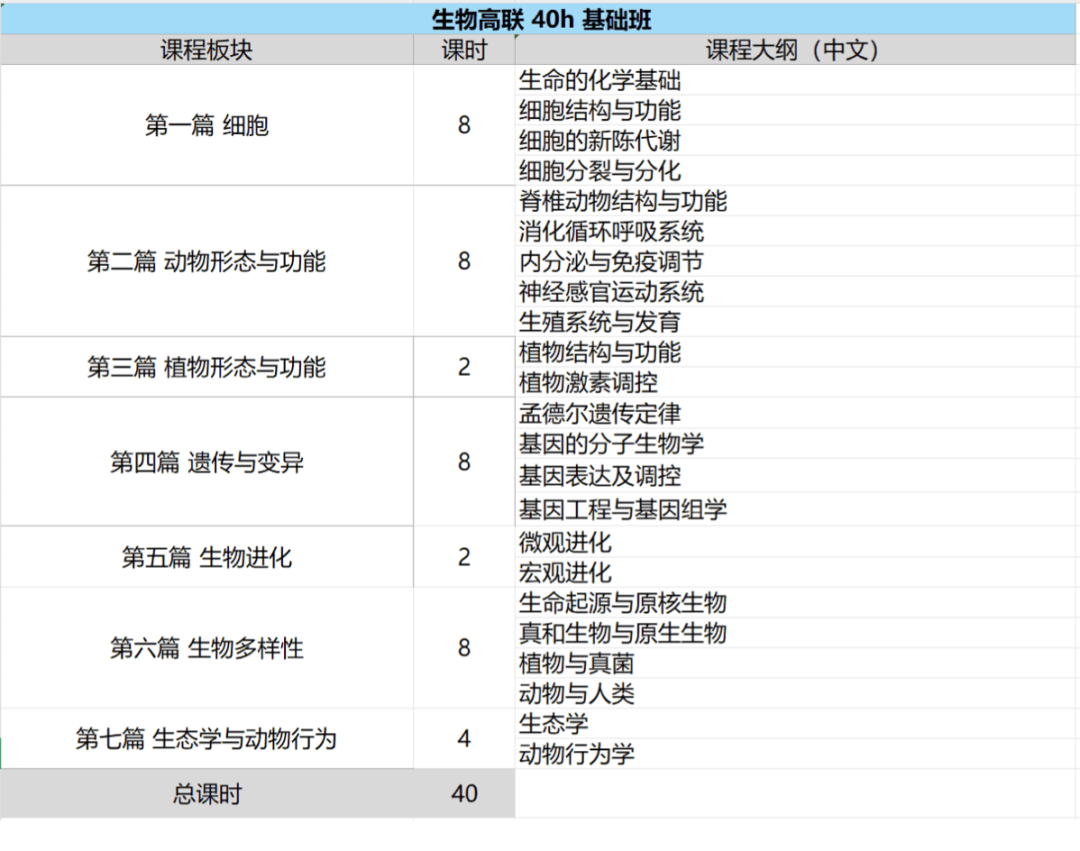This screenshot has height=851, width=1080.
Task: Click the cell 生命的化学基础
Action: pos(795,80)
